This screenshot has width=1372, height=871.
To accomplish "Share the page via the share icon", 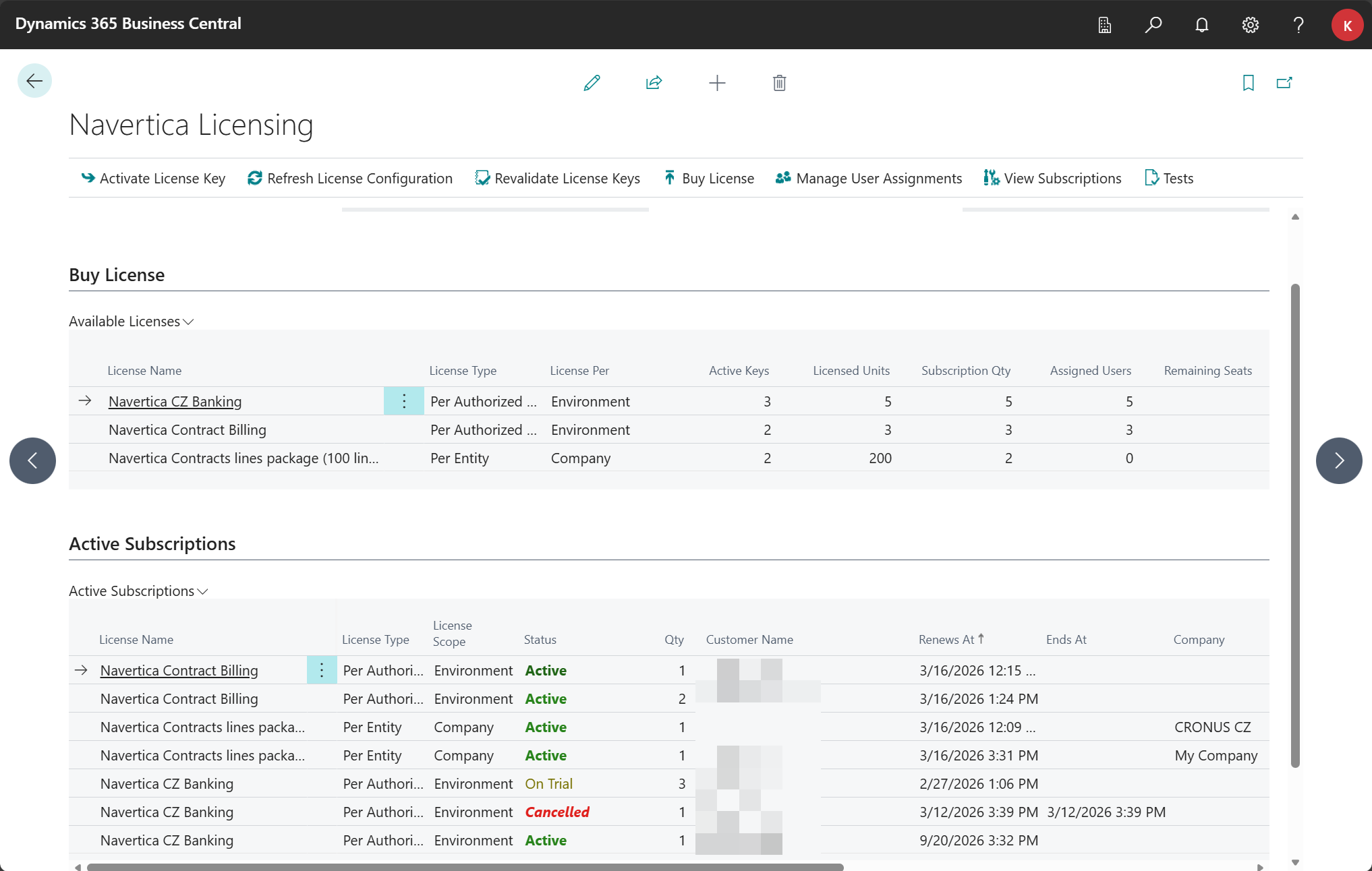I will (x=653, y=82).
